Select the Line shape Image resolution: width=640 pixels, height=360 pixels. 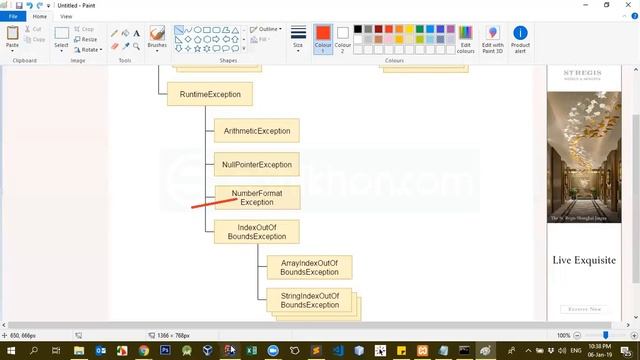point(179,30)
